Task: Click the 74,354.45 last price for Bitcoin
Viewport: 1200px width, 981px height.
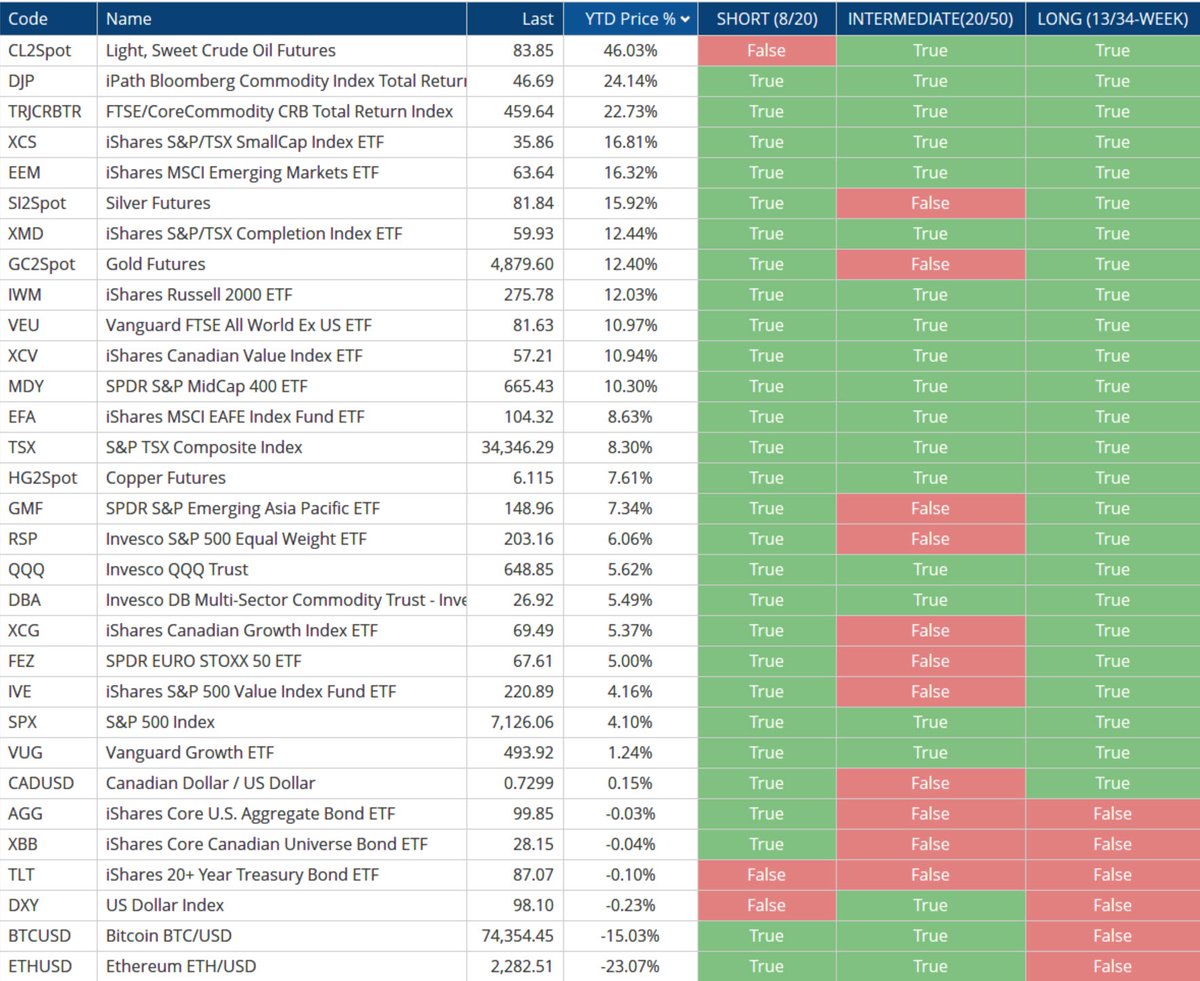Action: [x=515, y=935]
